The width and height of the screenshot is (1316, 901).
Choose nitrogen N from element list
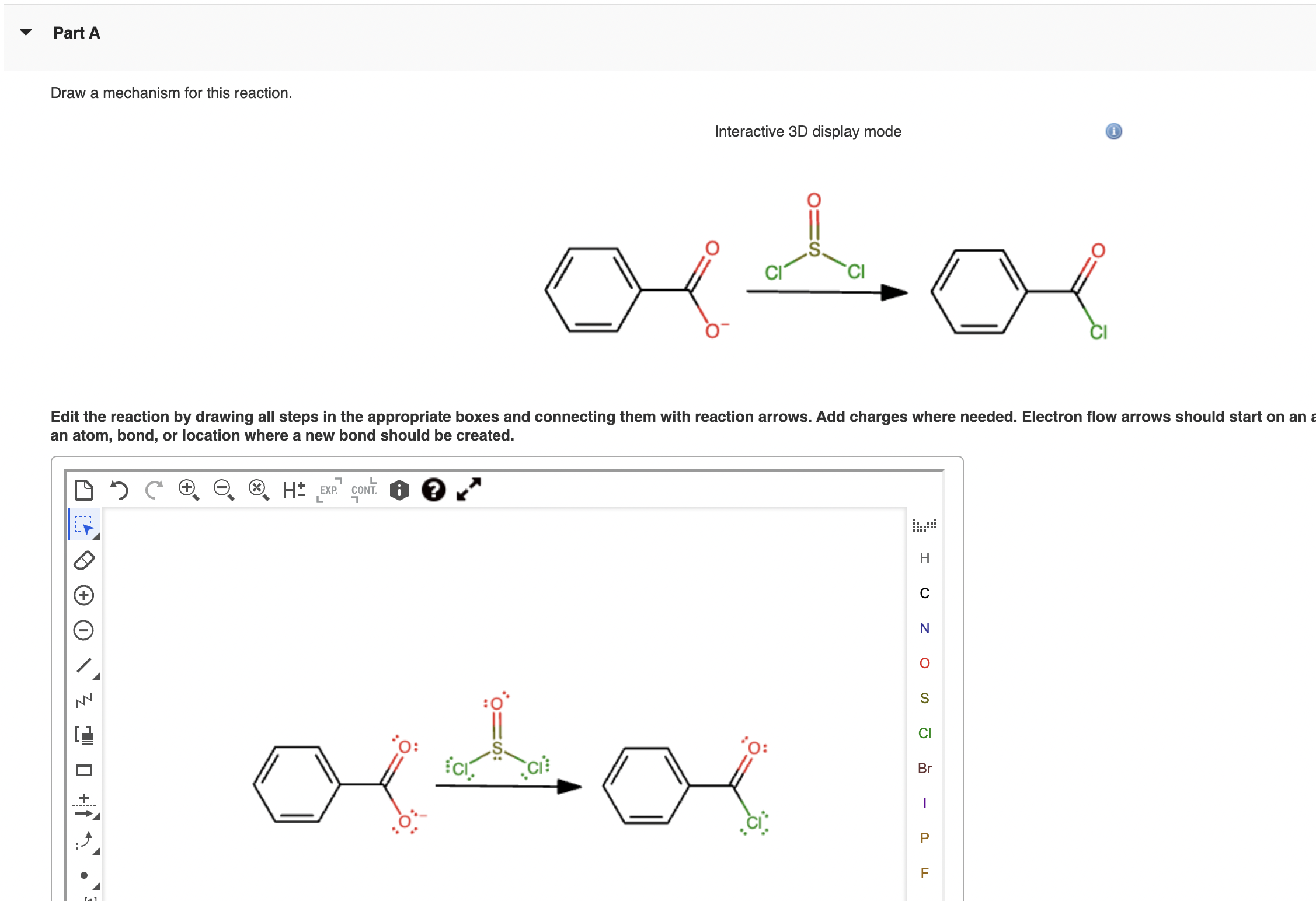coord(924,628)
